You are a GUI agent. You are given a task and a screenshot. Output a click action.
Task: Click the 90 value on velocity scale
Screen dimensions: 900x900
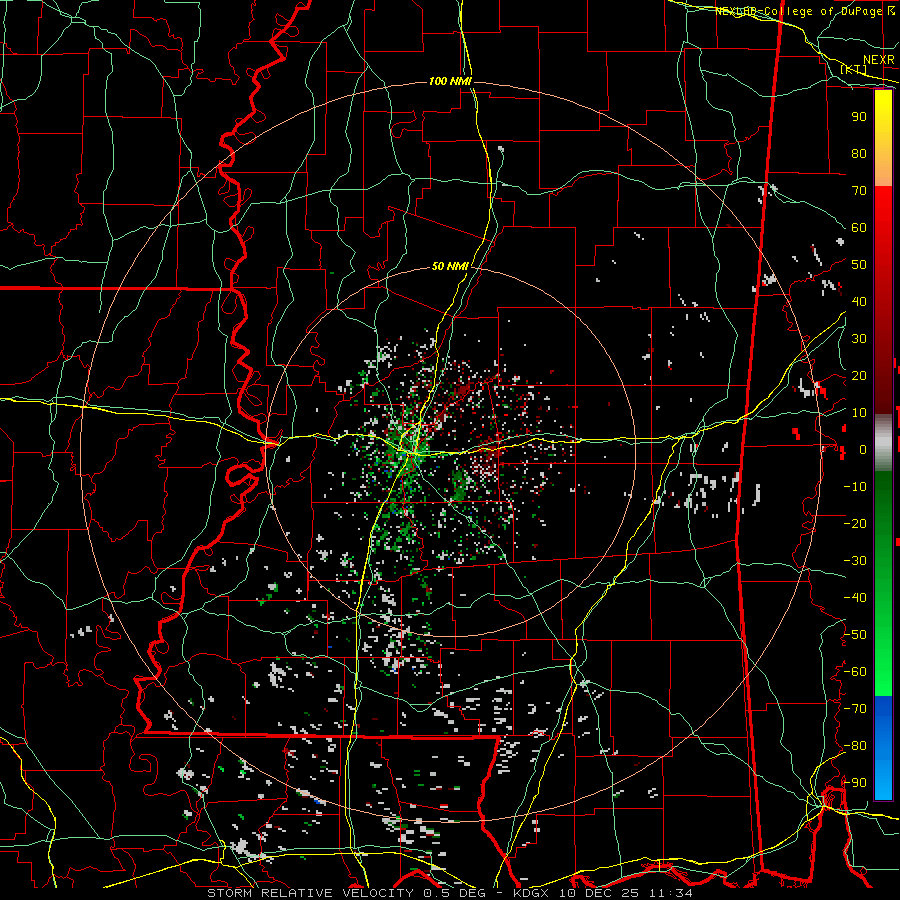[x=859, y=117]
